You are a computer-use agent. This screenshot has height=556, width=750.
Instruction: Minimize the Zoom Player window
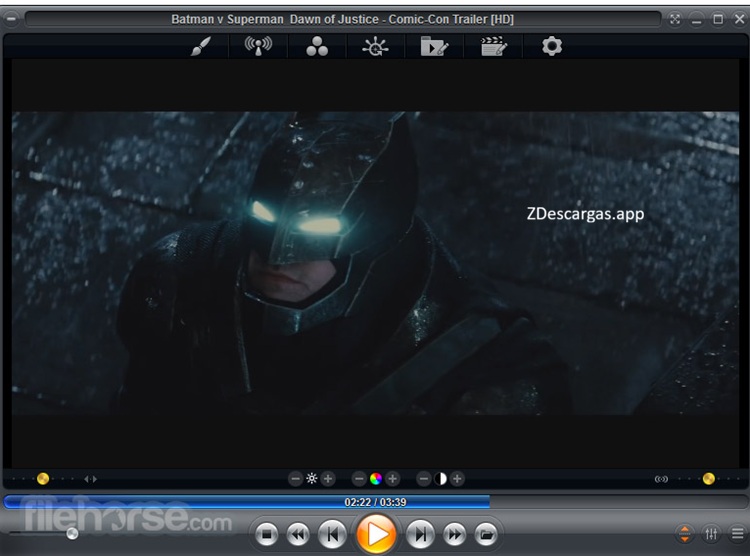(x=696, y=19)
